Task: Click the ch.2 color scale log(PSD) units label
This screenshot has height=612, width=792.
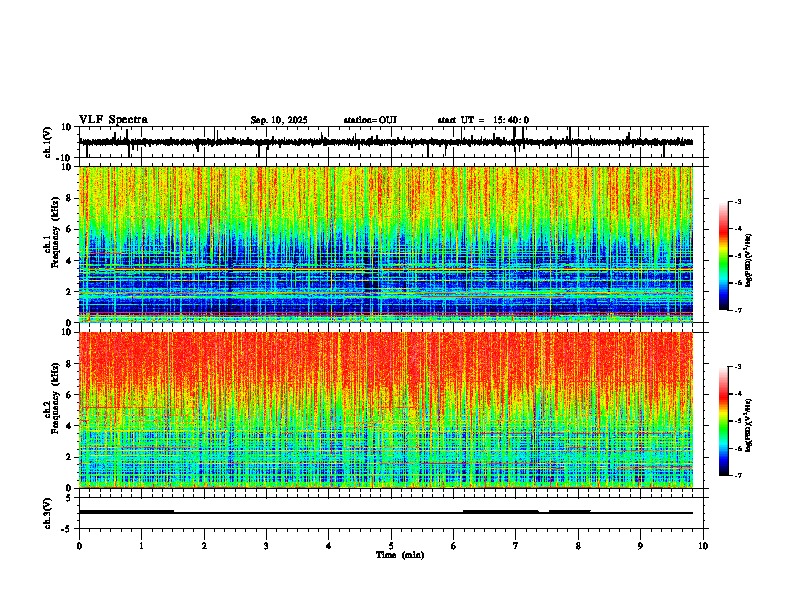Action: (749, 425)
